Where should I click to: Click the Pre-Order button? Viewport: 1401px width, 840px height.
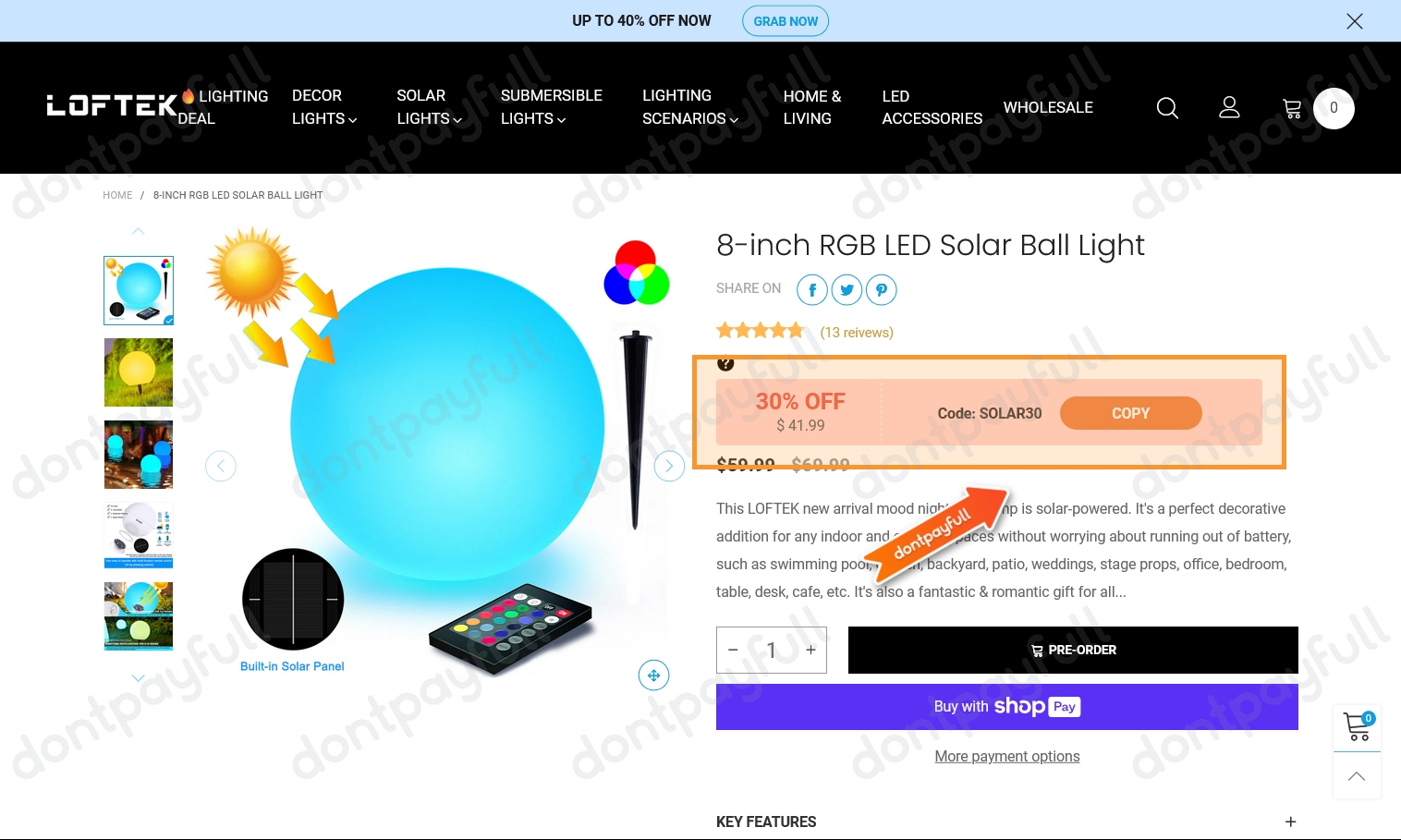point(1073,650)
